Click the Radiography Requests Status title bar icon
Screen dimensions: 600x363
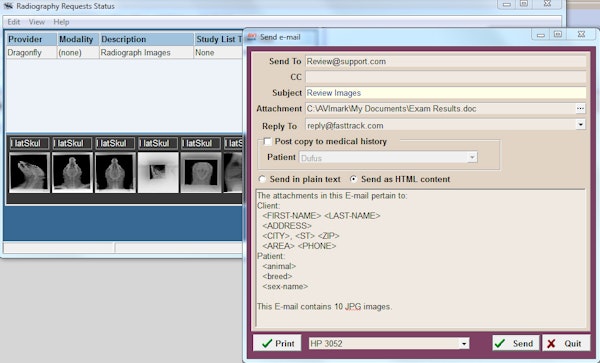pos(8,6)
